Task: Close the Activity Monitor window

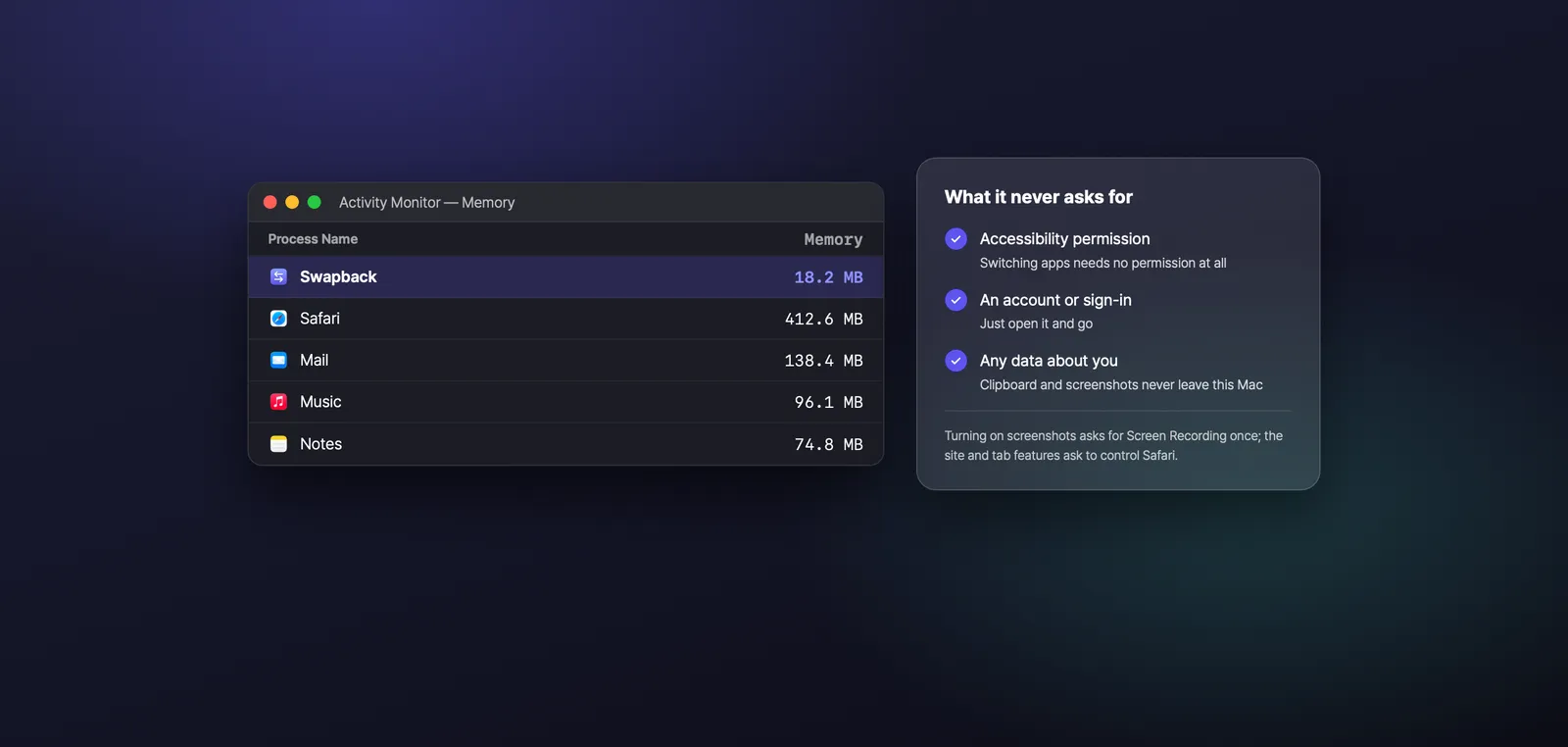Action: pyautogui.click(x=270, y=202)
